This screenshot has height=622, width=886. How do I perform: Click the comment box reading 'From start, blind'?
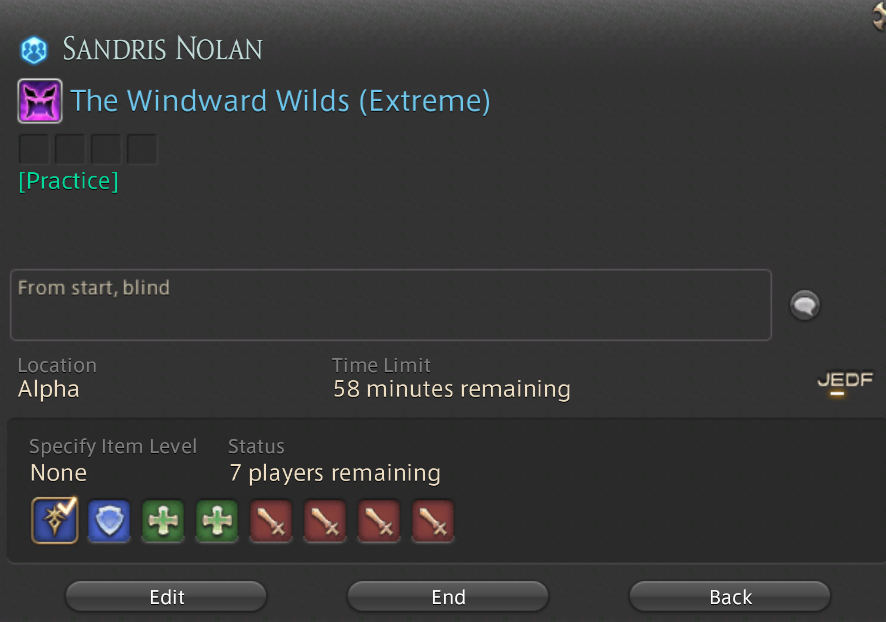(x=391, y=305)
